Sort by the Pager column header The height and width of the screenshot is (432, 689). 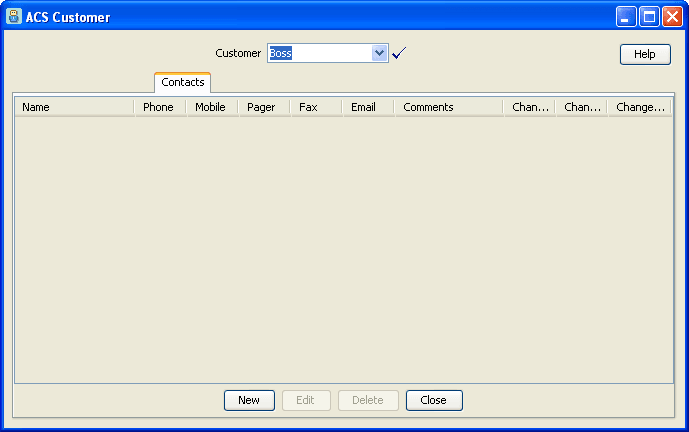264,107
